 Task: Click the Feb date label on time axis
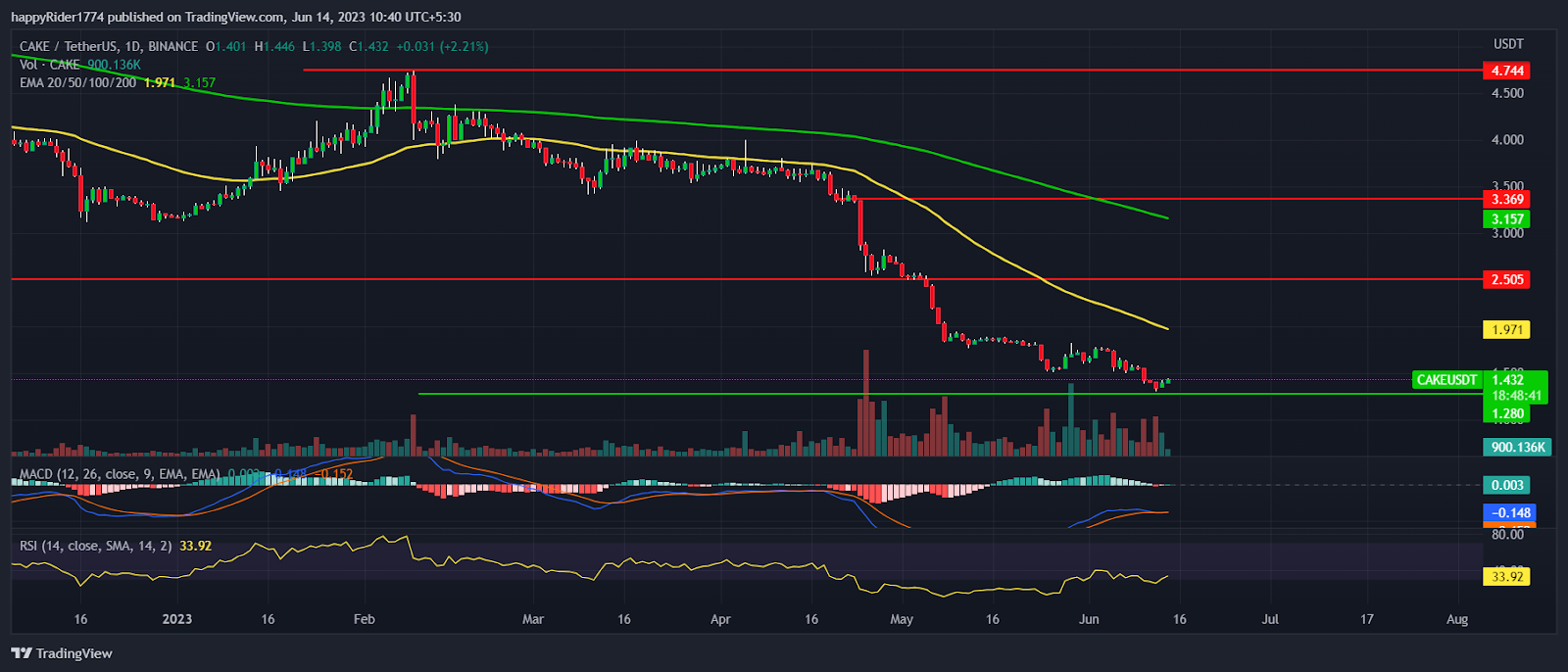click(x=365, y=619)
